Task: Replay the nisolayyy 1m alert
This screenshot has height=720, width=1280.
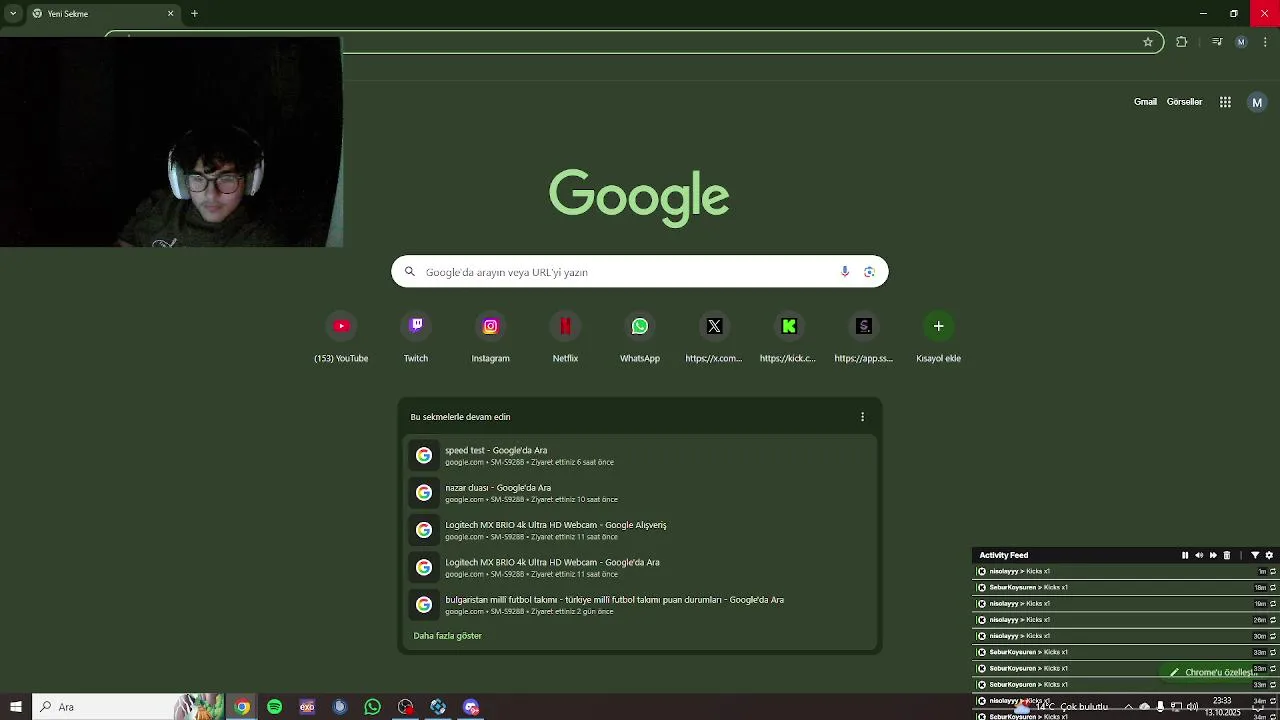Action: [1273, 572]
